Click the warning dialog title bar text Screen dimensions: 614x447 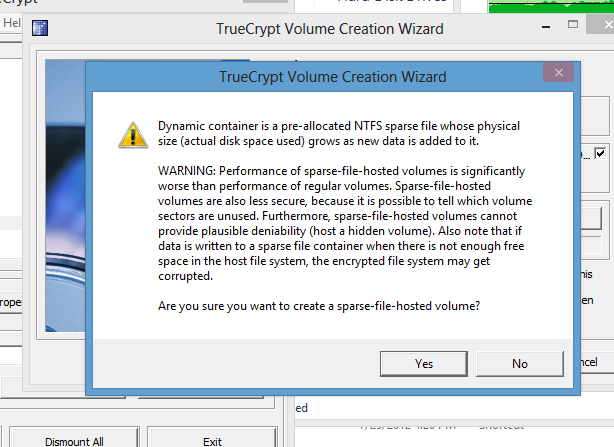click(332, 77)
